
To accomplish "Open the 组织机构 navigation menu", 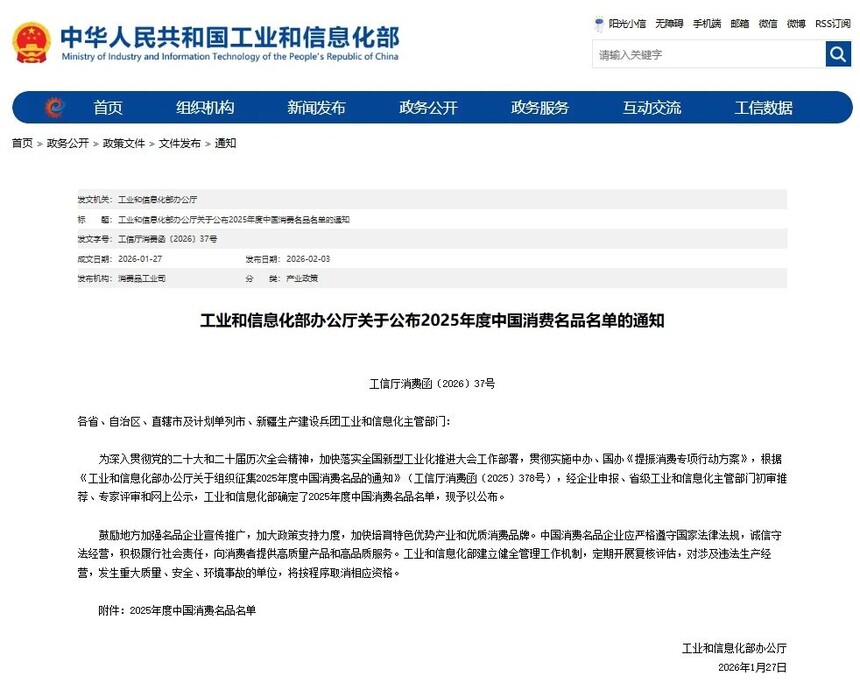I will coord(205,107).
